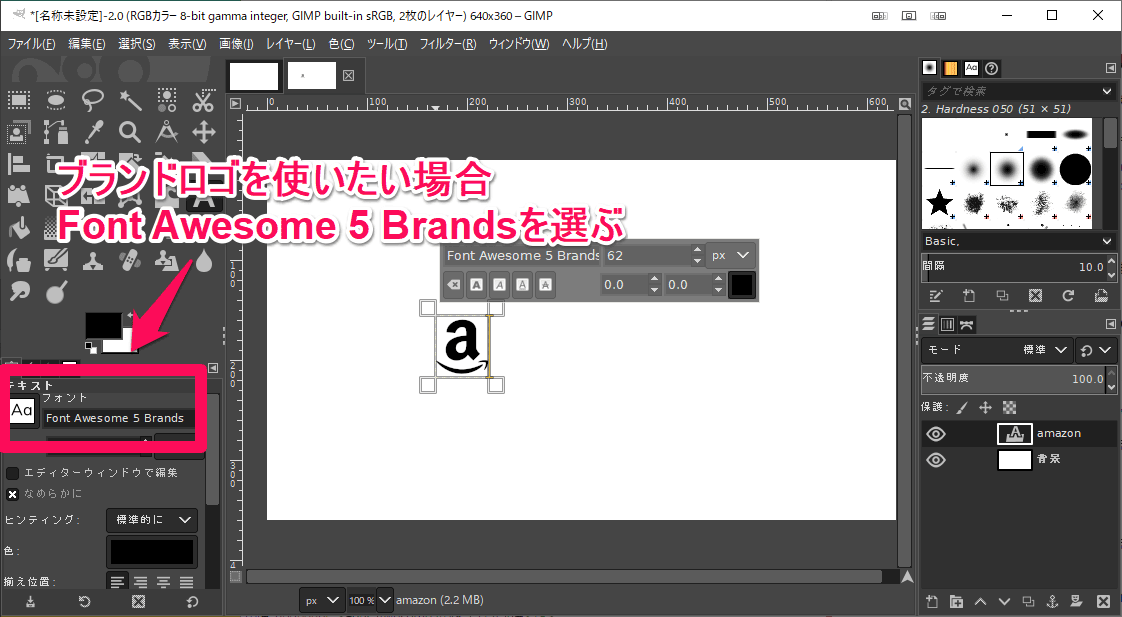Select the Scissors Select tool
Screen dimensions: 1122x617
point(204,100)
